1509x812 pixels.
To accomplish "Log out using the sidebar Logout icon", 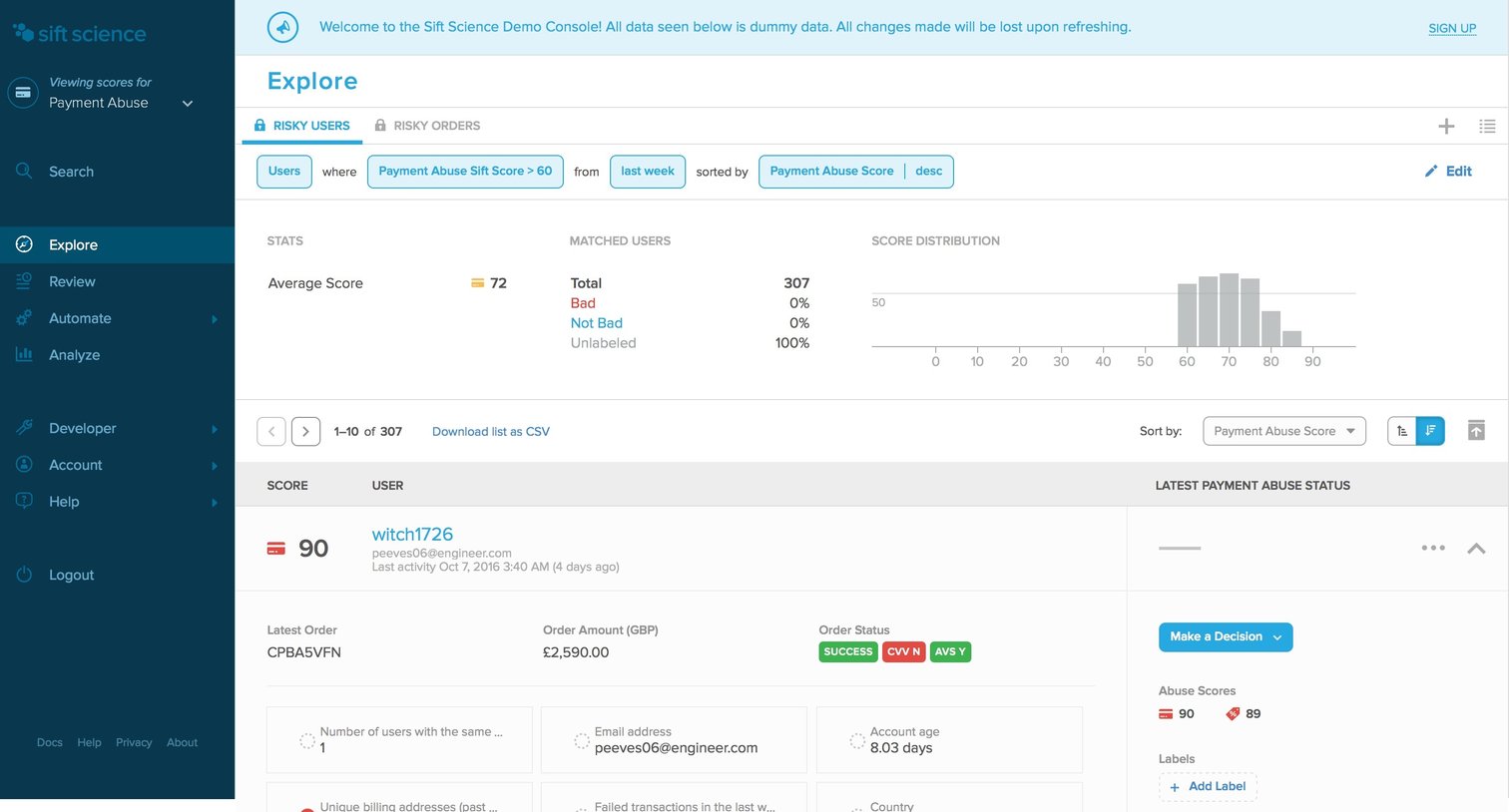I will (x=25, y=575).
